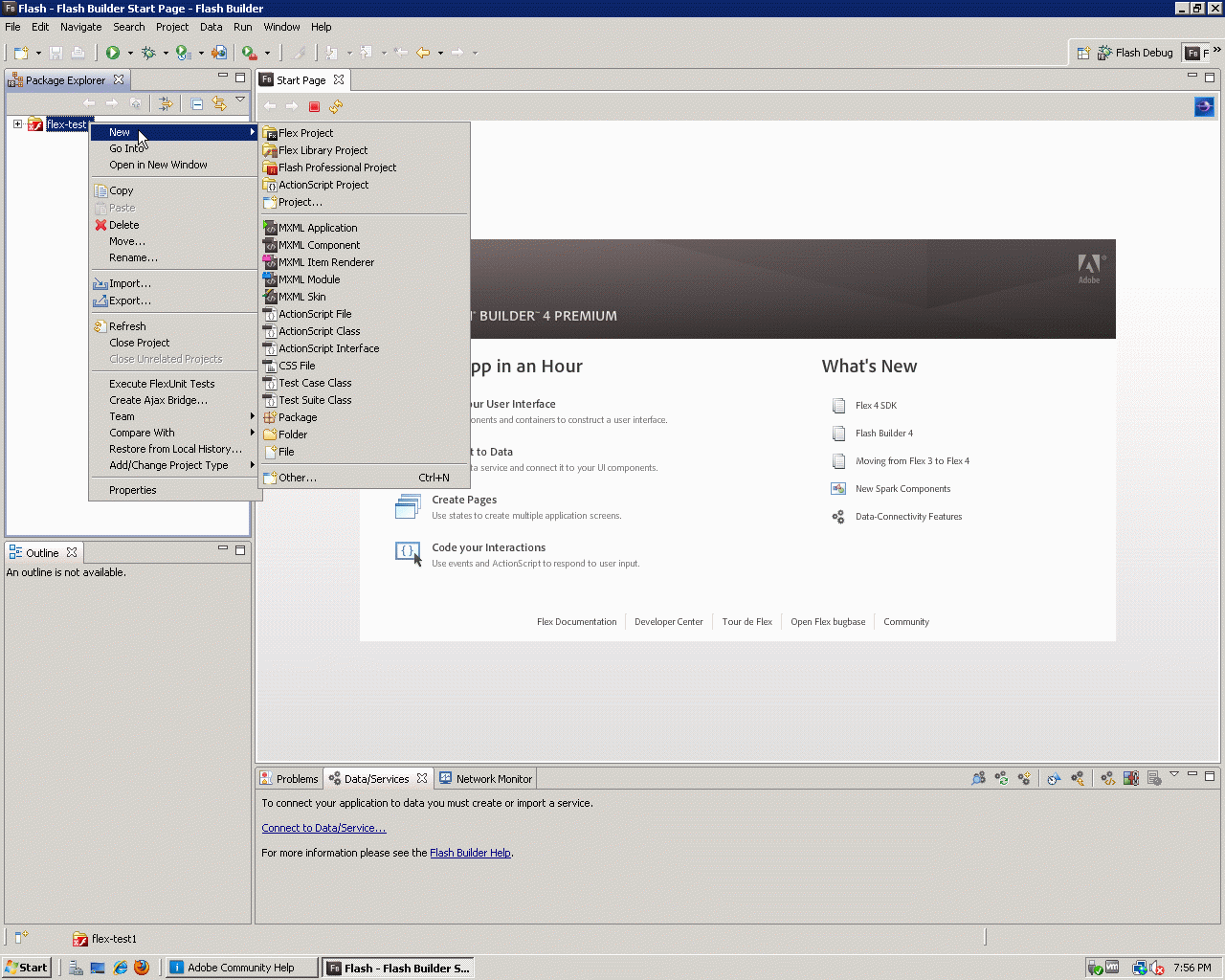The height and width of the screenshot is (980, 1225).
Task: Click the Stop red square in Start Page
Action: (314, 106)
